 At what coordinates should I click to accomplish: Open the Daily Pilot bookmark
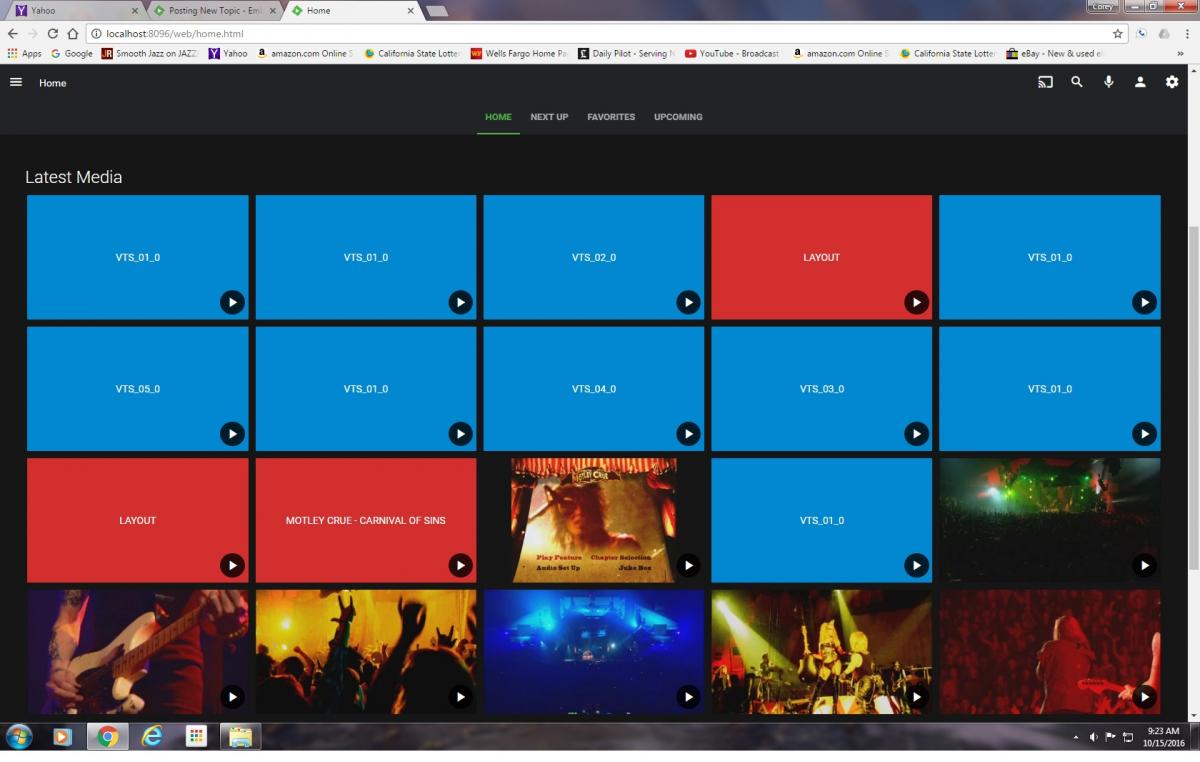coord(627,54)
